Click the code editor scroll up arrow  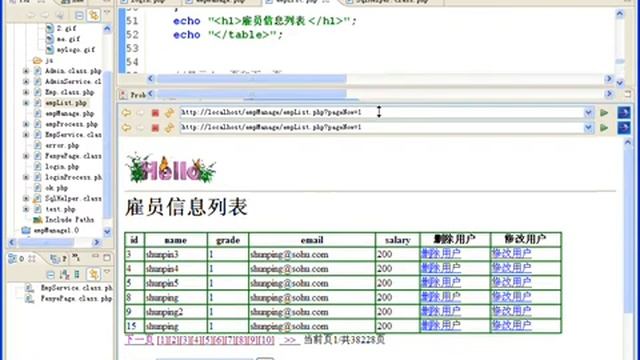[x=620, y=14]
